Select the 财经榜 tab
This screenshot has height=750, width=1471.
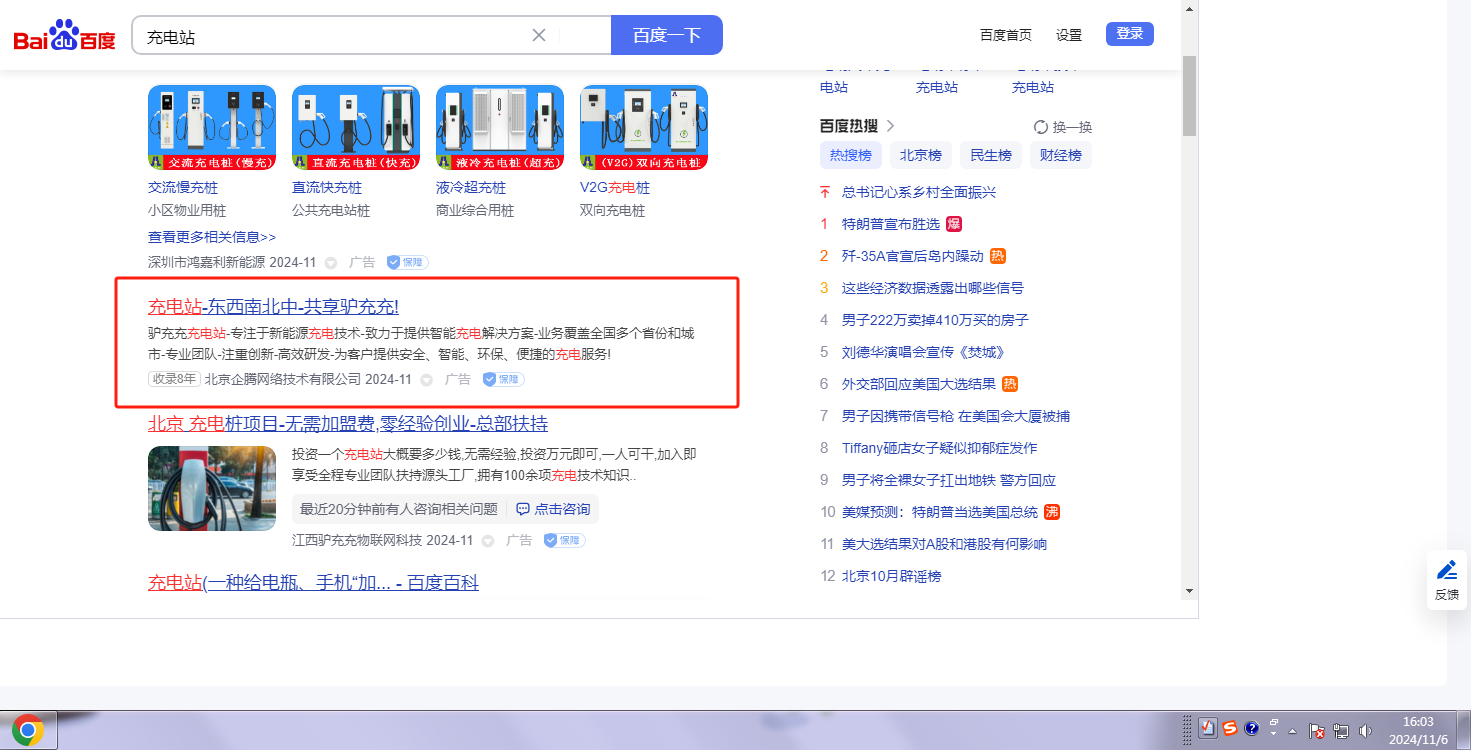[1061, 155]
